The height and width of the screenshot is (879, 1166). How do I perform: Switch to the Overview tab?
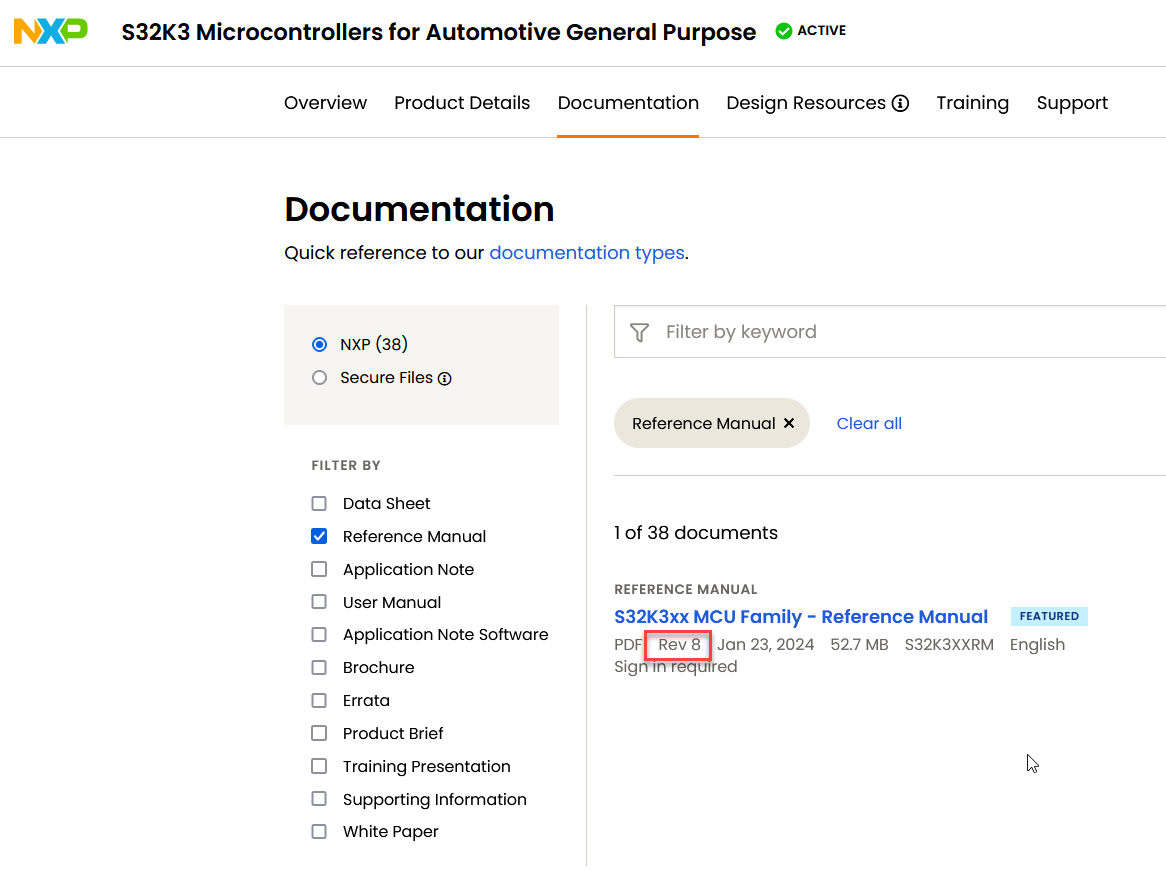325,102
